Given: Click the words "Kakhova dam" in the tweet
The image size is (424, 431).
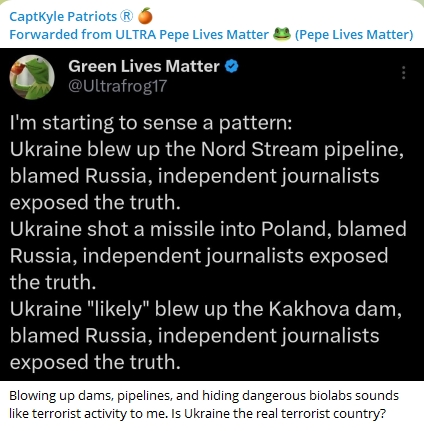Looking at the screenshot, I should (x=333, y=309).
